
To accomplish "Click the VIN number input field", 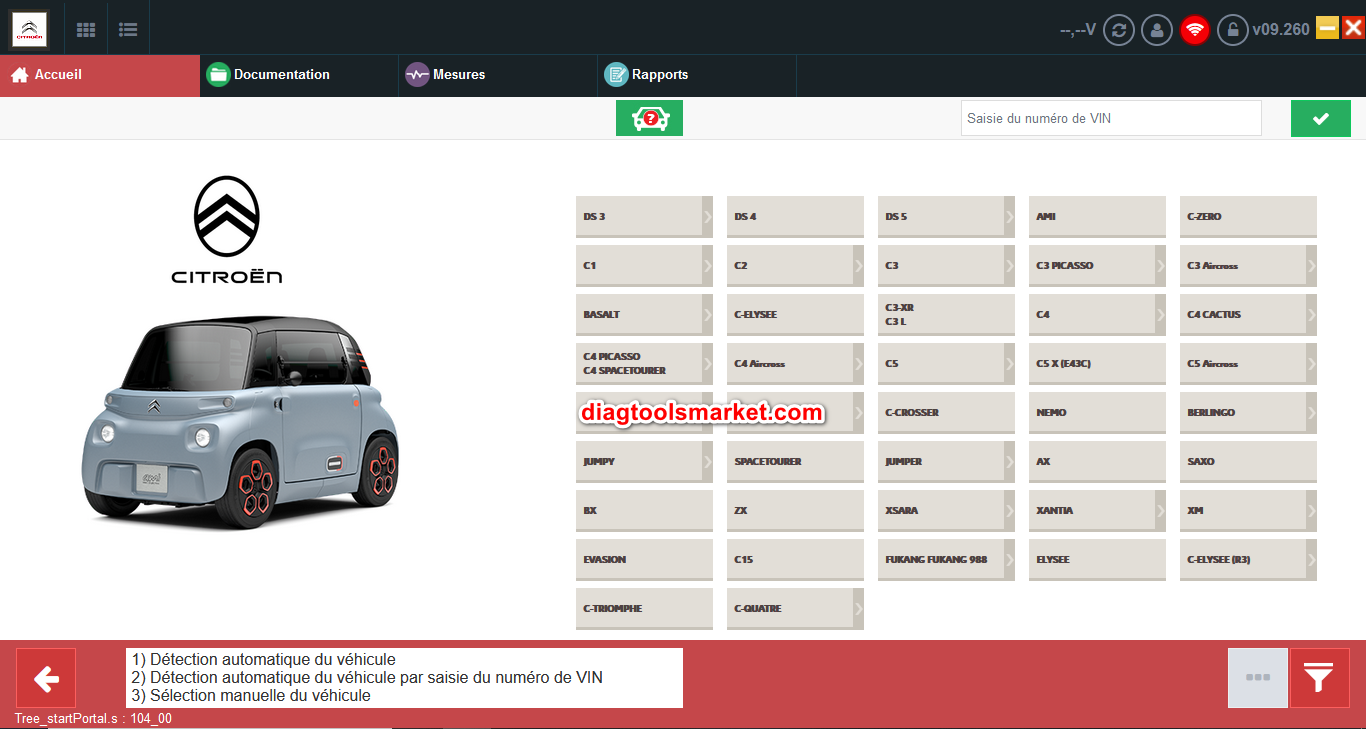I will tap(1110, 118).
